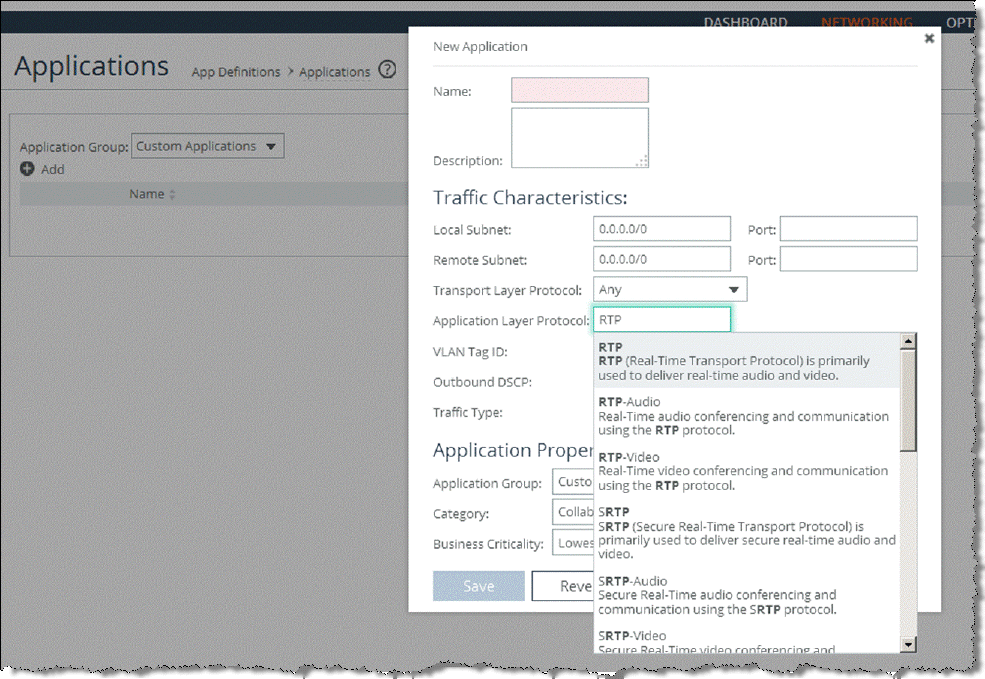Screen dimensions: 985x679
Task: Close the New Application dialog
Action: pyautogui.click(x=929, y=38)
